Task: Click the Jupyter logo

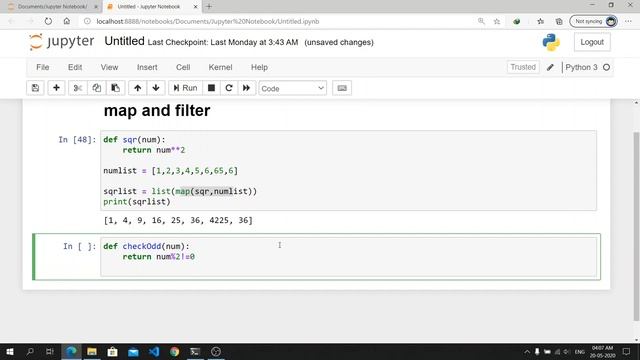Action: 62,42
